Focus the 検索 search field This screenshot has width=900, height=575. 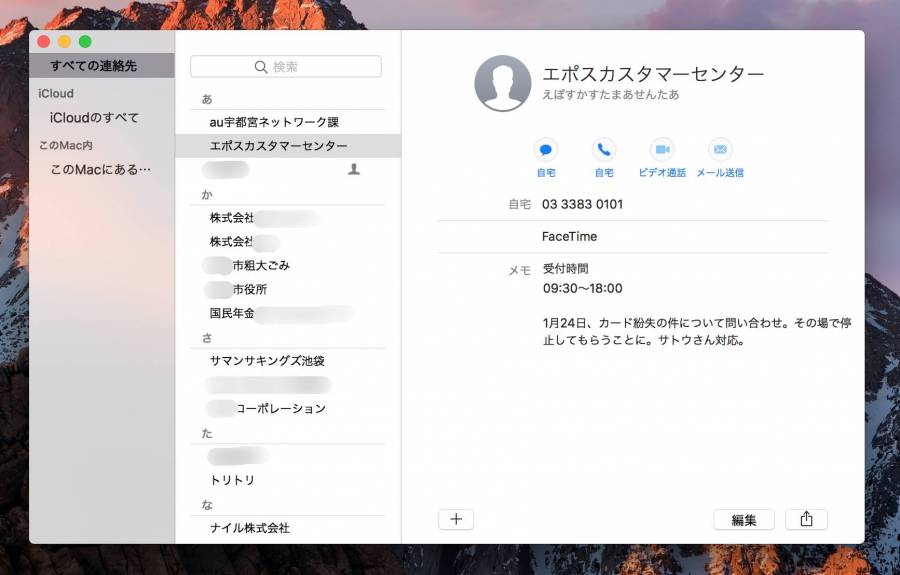[x=286, y=67]
